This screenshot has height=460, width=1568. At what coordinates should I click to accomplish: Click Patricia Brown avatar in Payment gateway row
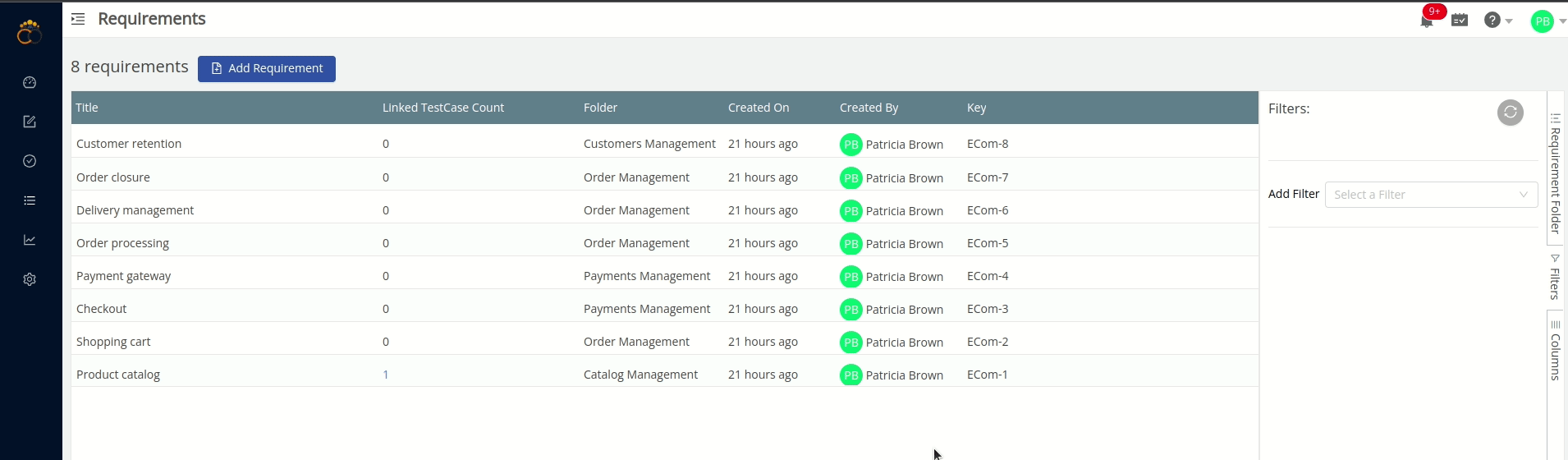(851, 277)
